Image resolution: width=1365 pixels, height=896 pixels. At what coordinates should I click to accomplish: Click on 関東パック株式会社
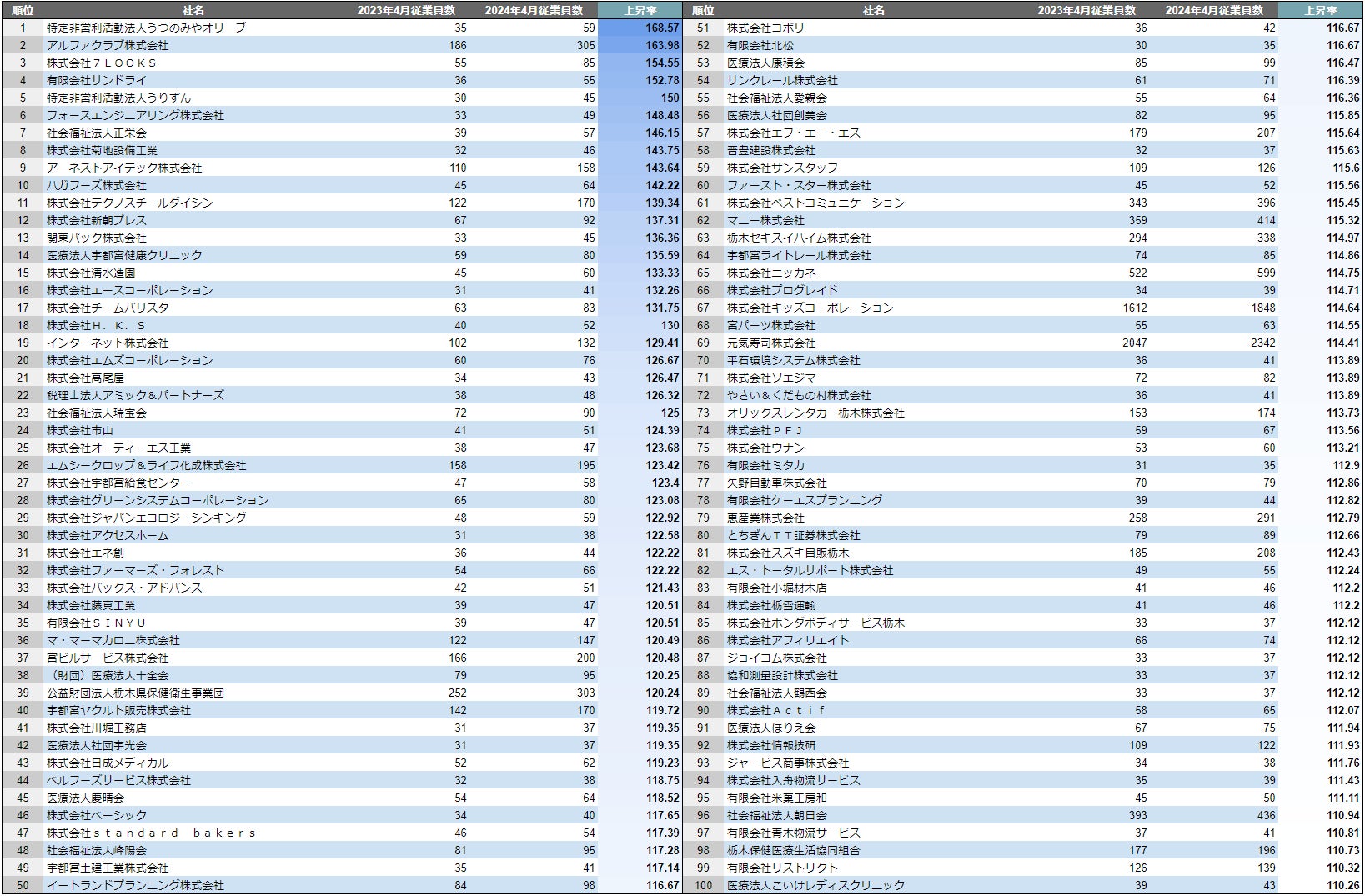click(x=97, y=238)
